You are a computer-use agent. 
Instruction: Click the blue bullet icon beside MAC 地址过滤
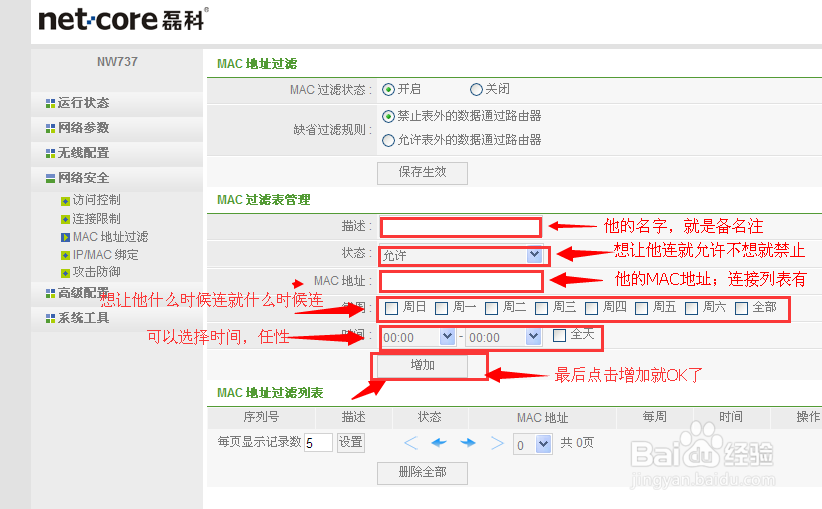click(65, 237)
